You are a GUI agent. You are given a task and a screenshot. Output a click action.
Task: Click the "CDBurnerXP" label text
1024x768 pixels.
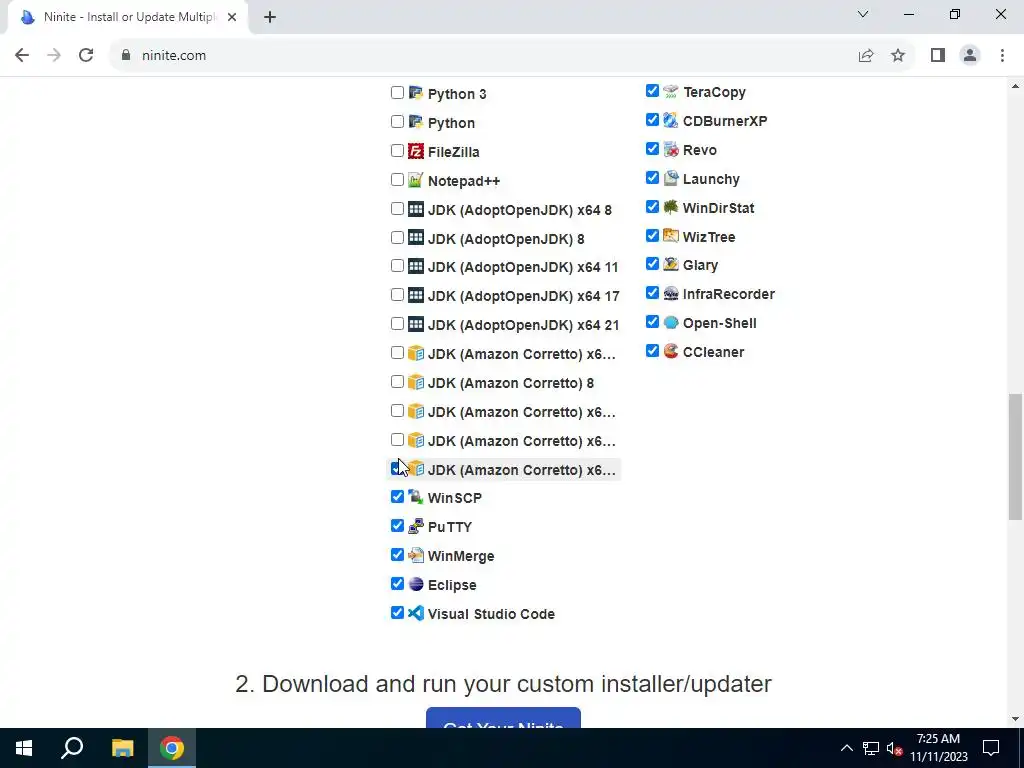pos(725,121)
